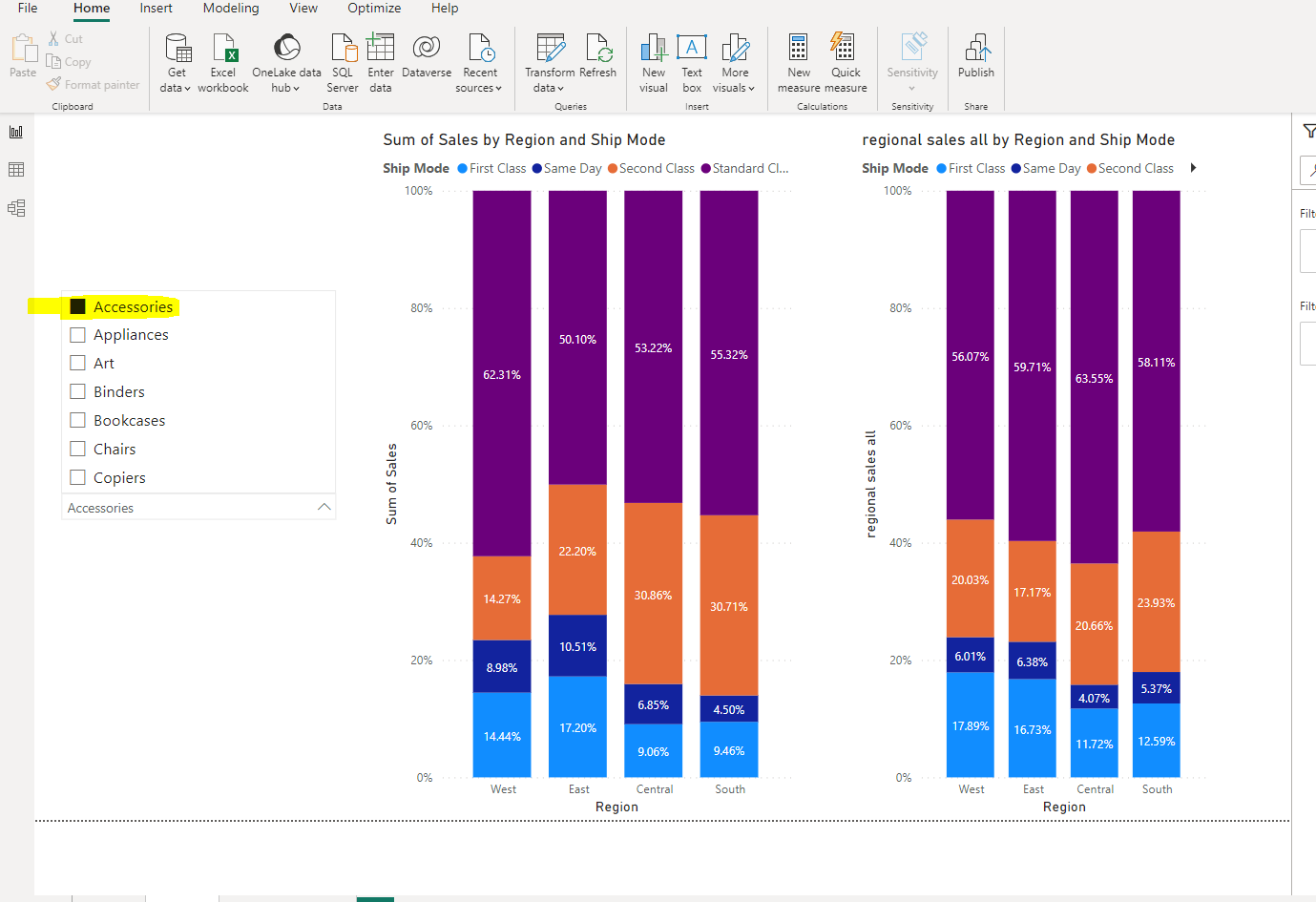1316x902 pixels.
Task: Open OneLake data hub
Action: [x=286, y=63]
